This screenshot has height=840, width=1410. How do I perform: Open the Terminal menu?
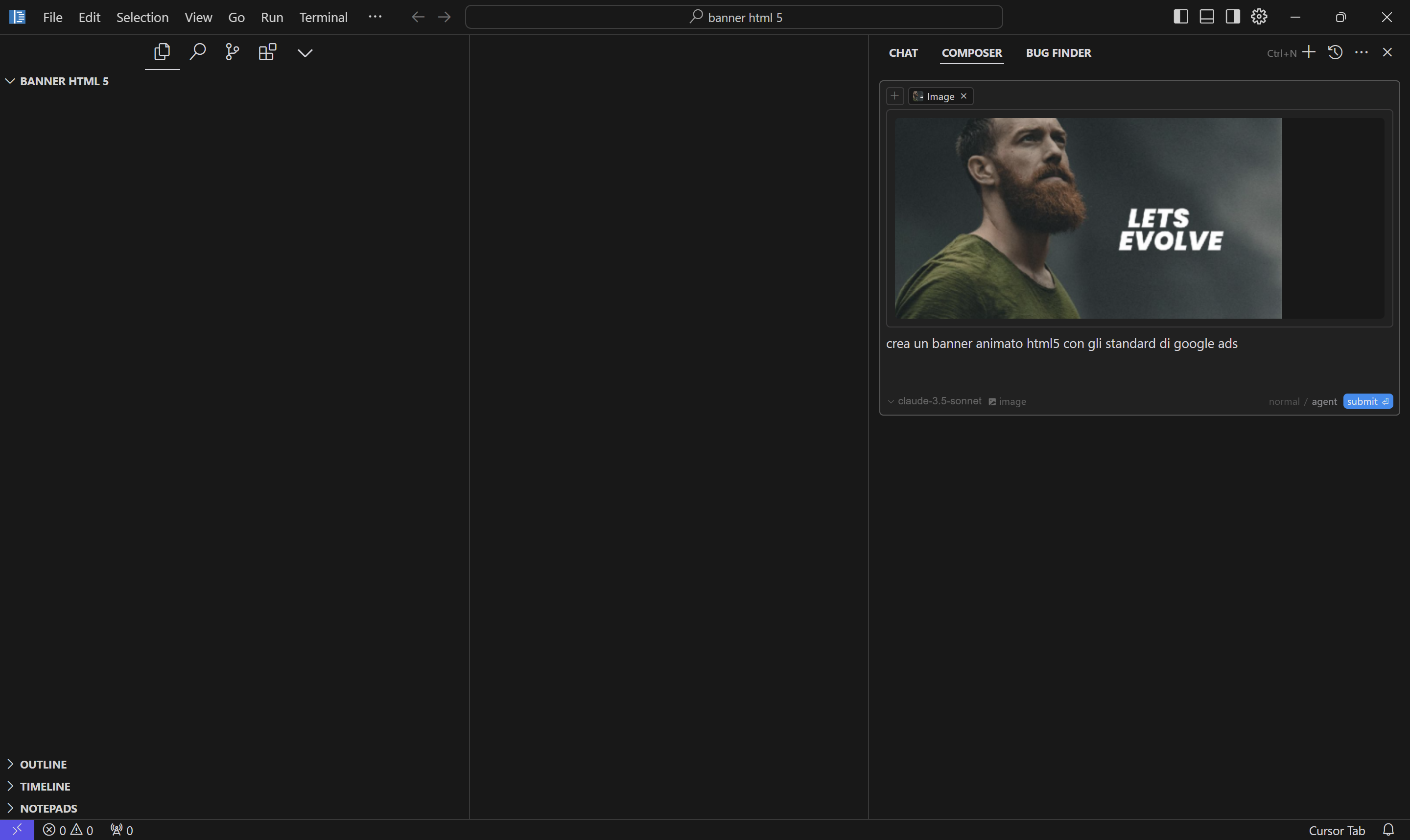(323, 17)
